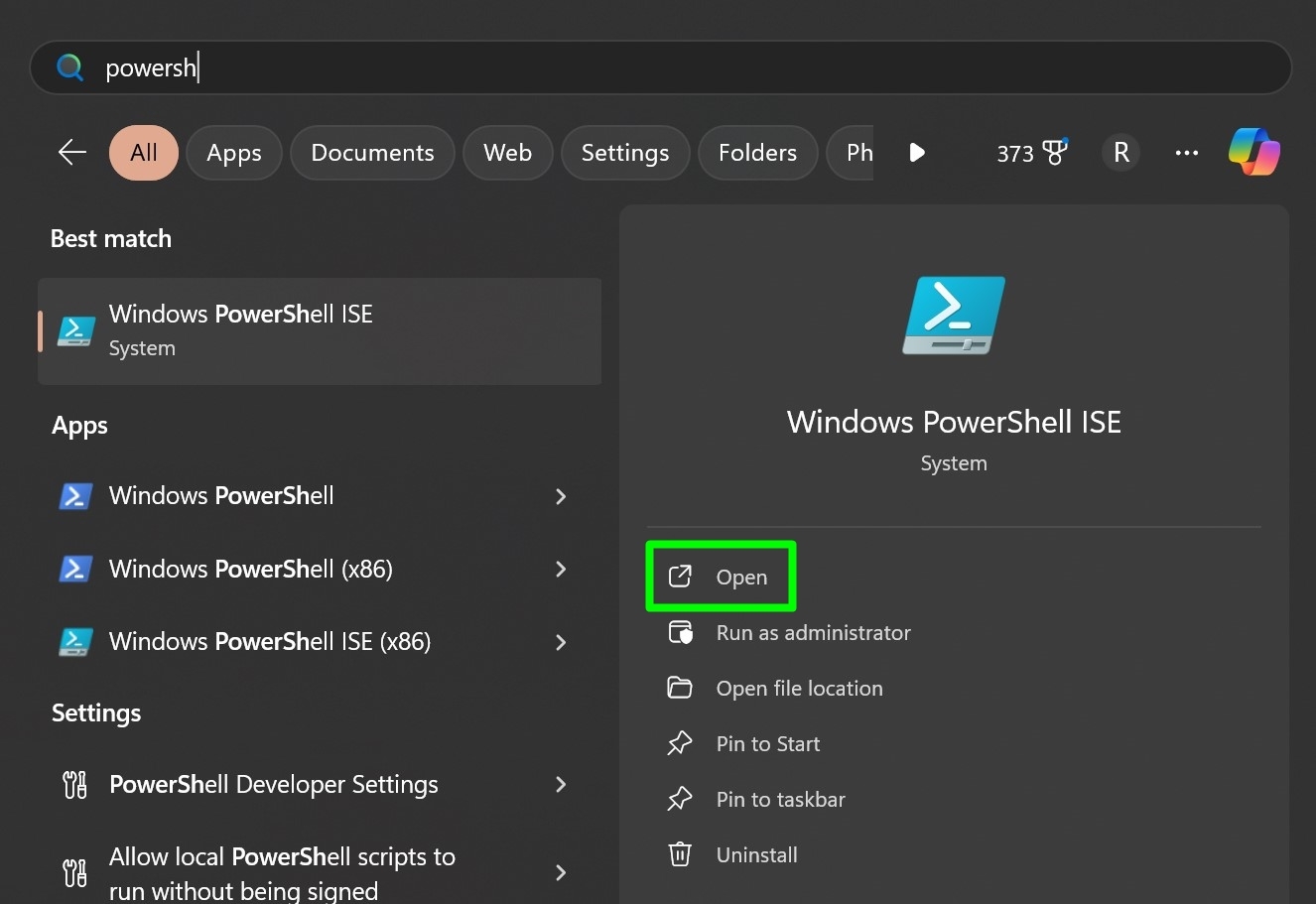Expand the Allow local PowerShell scripts chevron
Image resolution: width=1316 pixels, height=904 pixels.
coord(561,872)
